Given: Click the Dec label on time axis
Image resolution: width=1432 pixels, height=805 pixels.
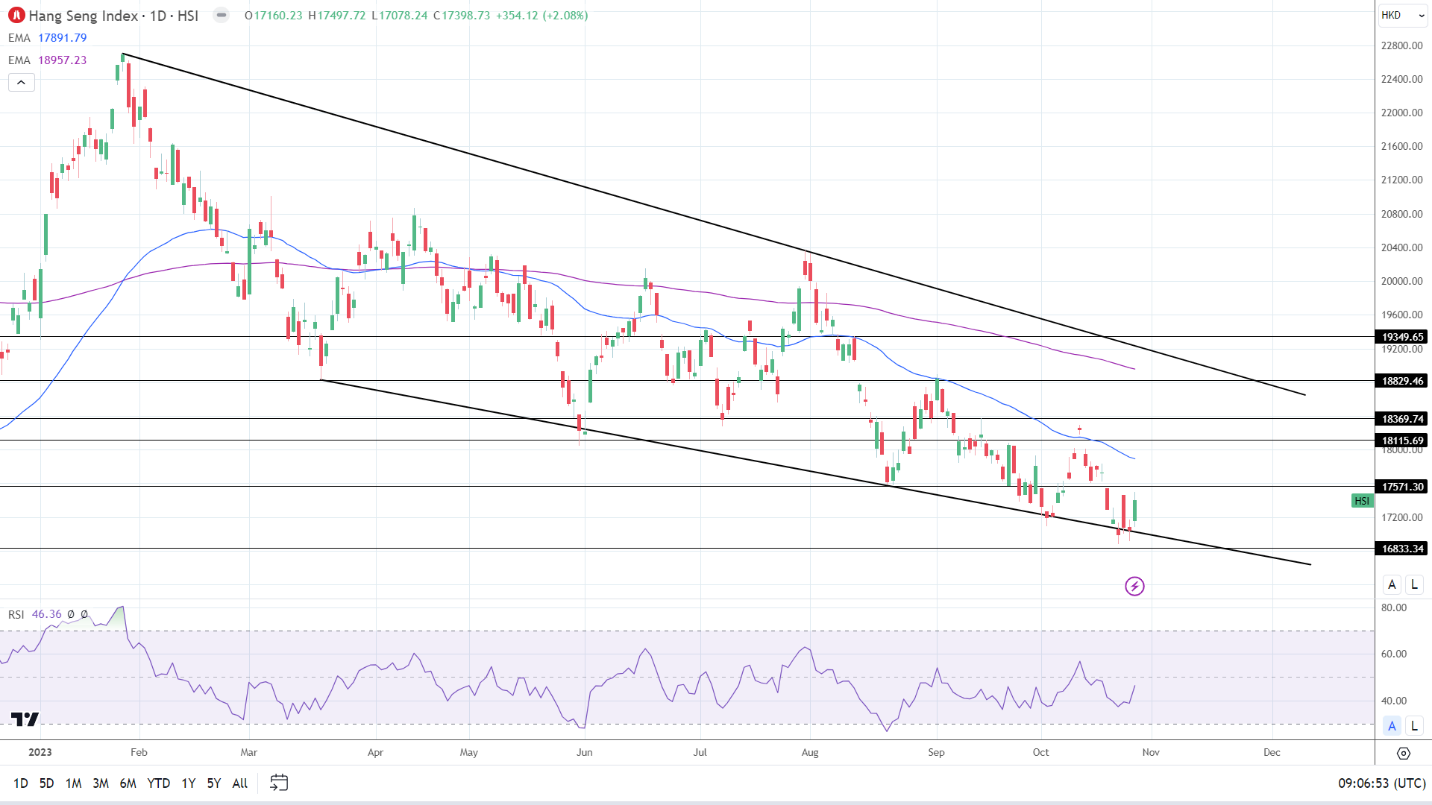Looking at the screenshot, I should [1271, 751].
